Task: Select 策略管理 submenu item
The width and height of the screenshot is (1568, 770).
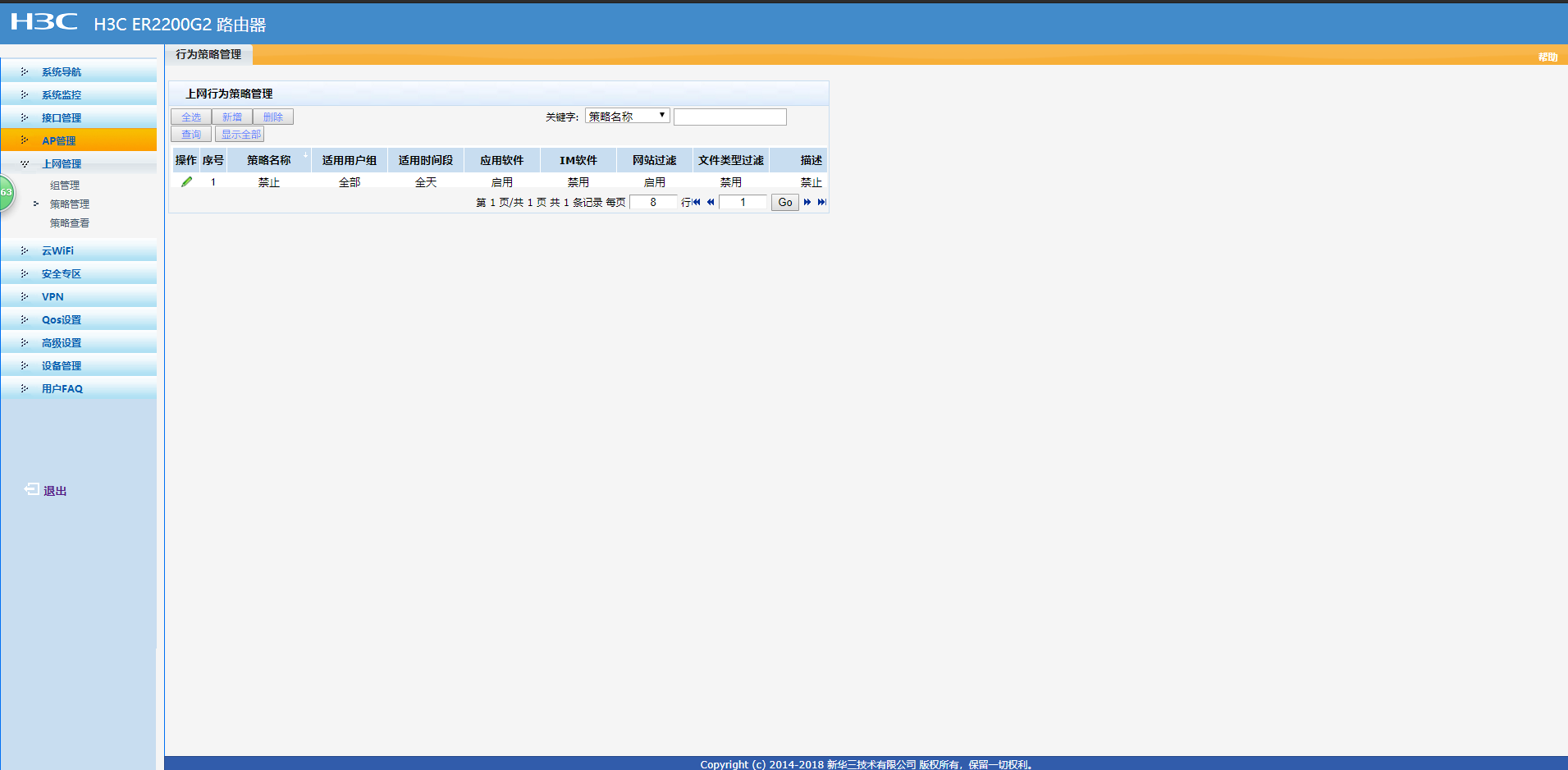Action: click(x=70, y=204)
